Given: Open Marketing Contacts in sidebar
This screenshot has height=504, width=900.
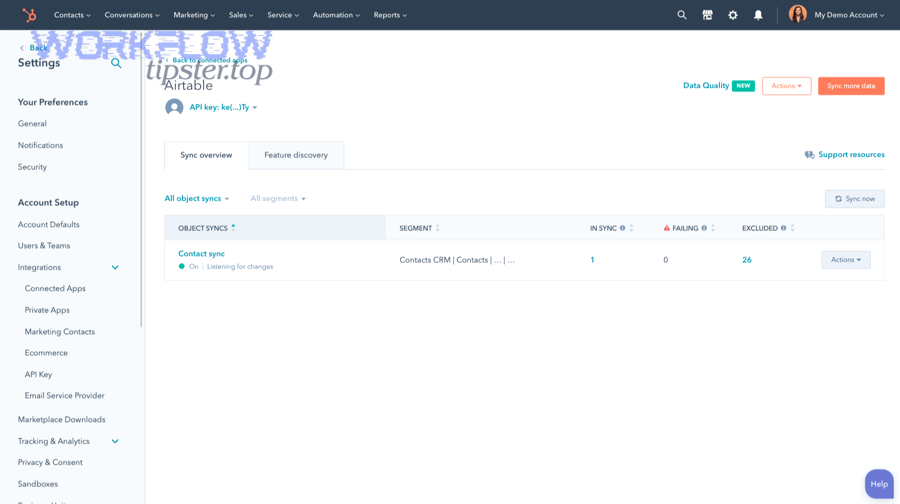Looking at the screenshot, I should 60,332.
